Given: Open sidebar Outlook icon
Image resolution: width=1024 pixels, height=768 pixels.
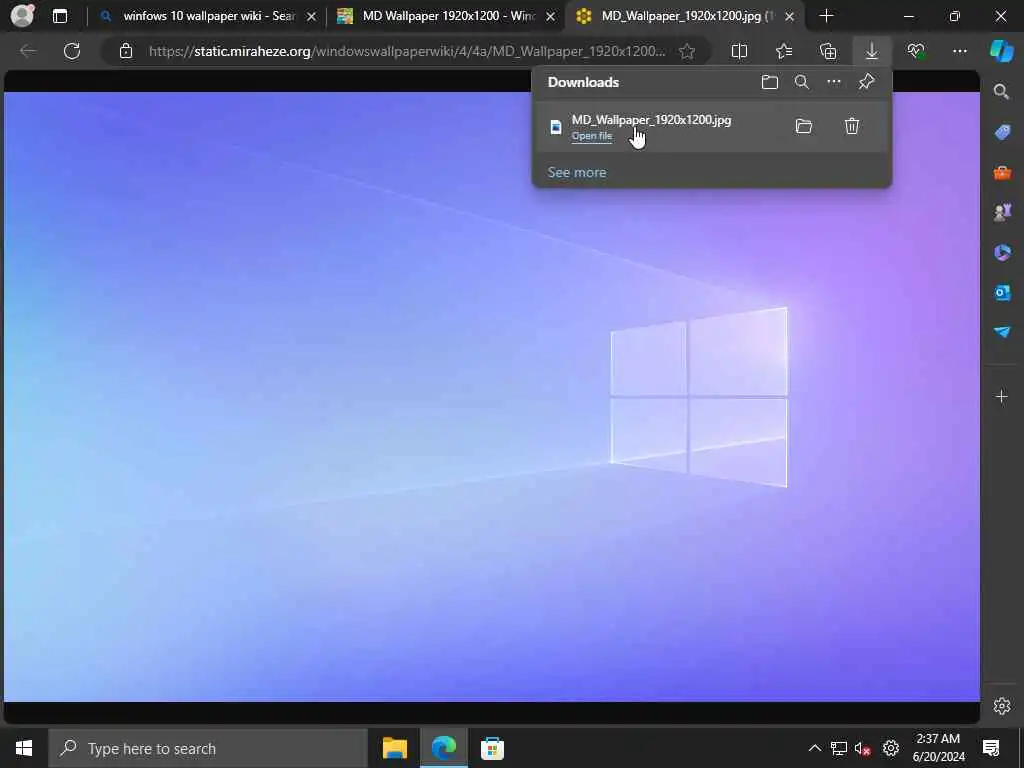Looking at the screenshot, I should tap(1002, 292).
